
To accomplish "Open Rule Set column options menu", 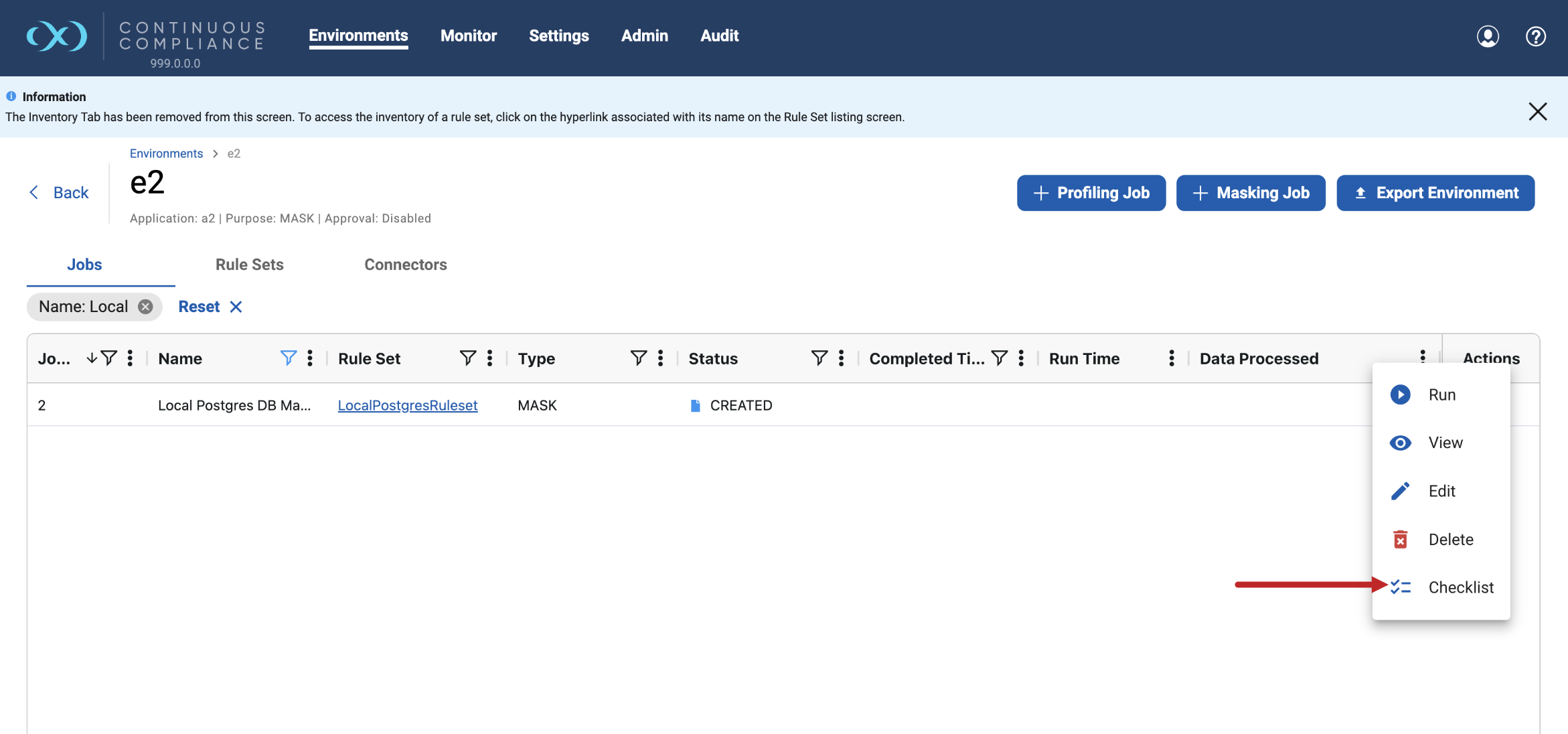I will [x=490, y=358].
